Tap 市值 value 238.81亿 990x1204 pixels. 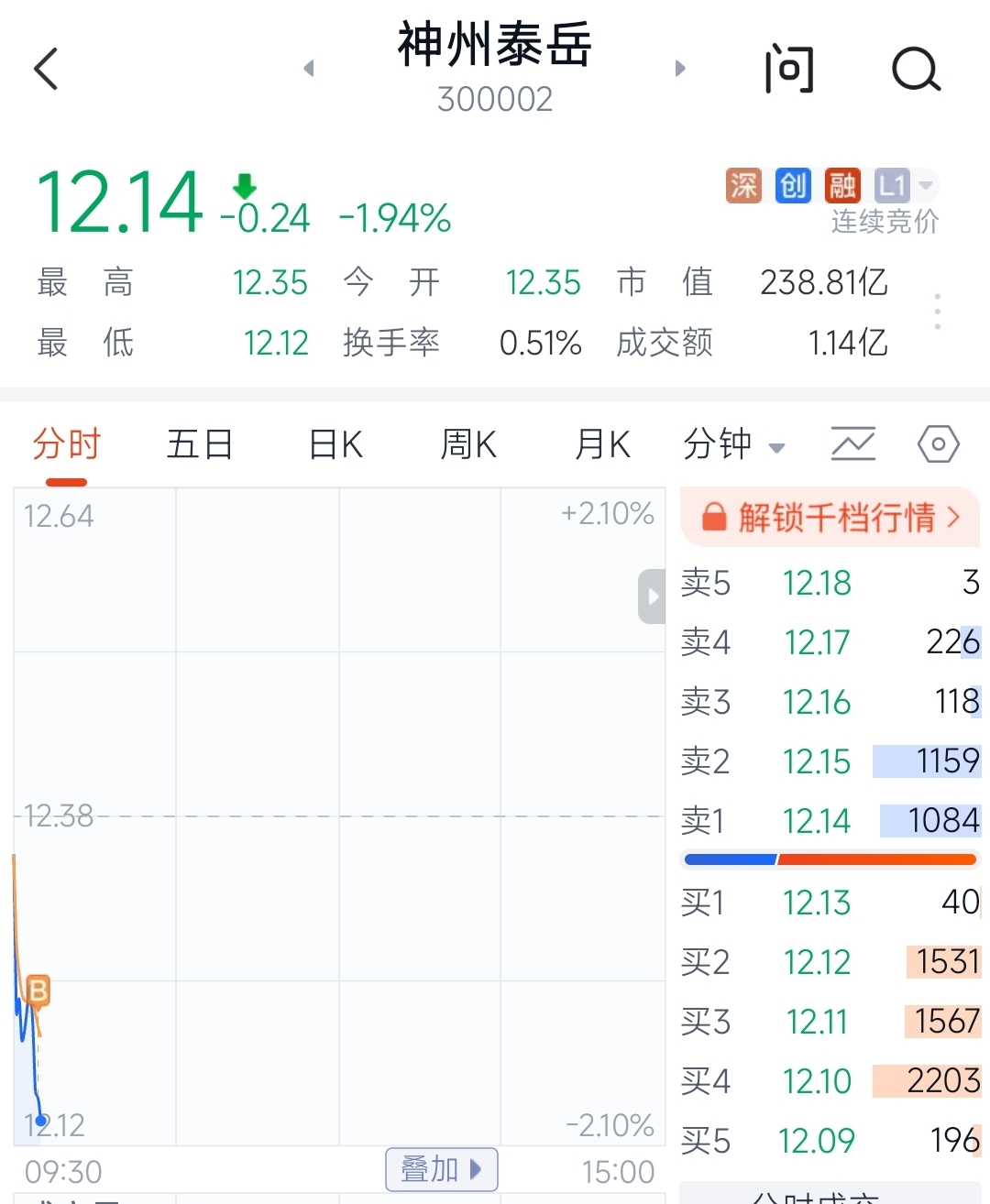coord(824,282)
